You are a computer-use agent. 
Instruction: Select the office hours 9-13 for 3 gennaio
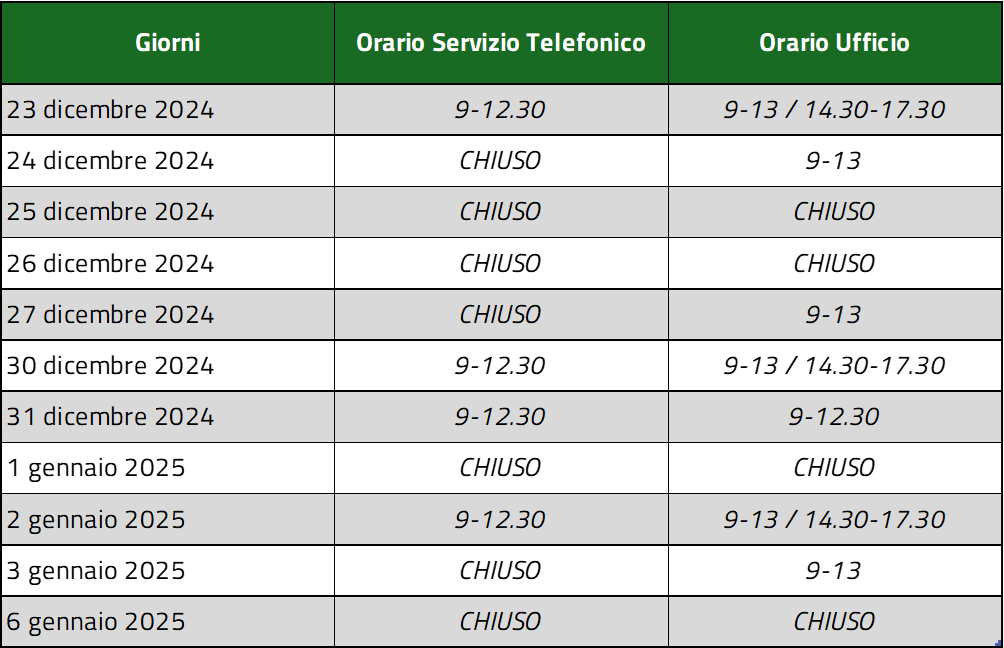point(835,571)
